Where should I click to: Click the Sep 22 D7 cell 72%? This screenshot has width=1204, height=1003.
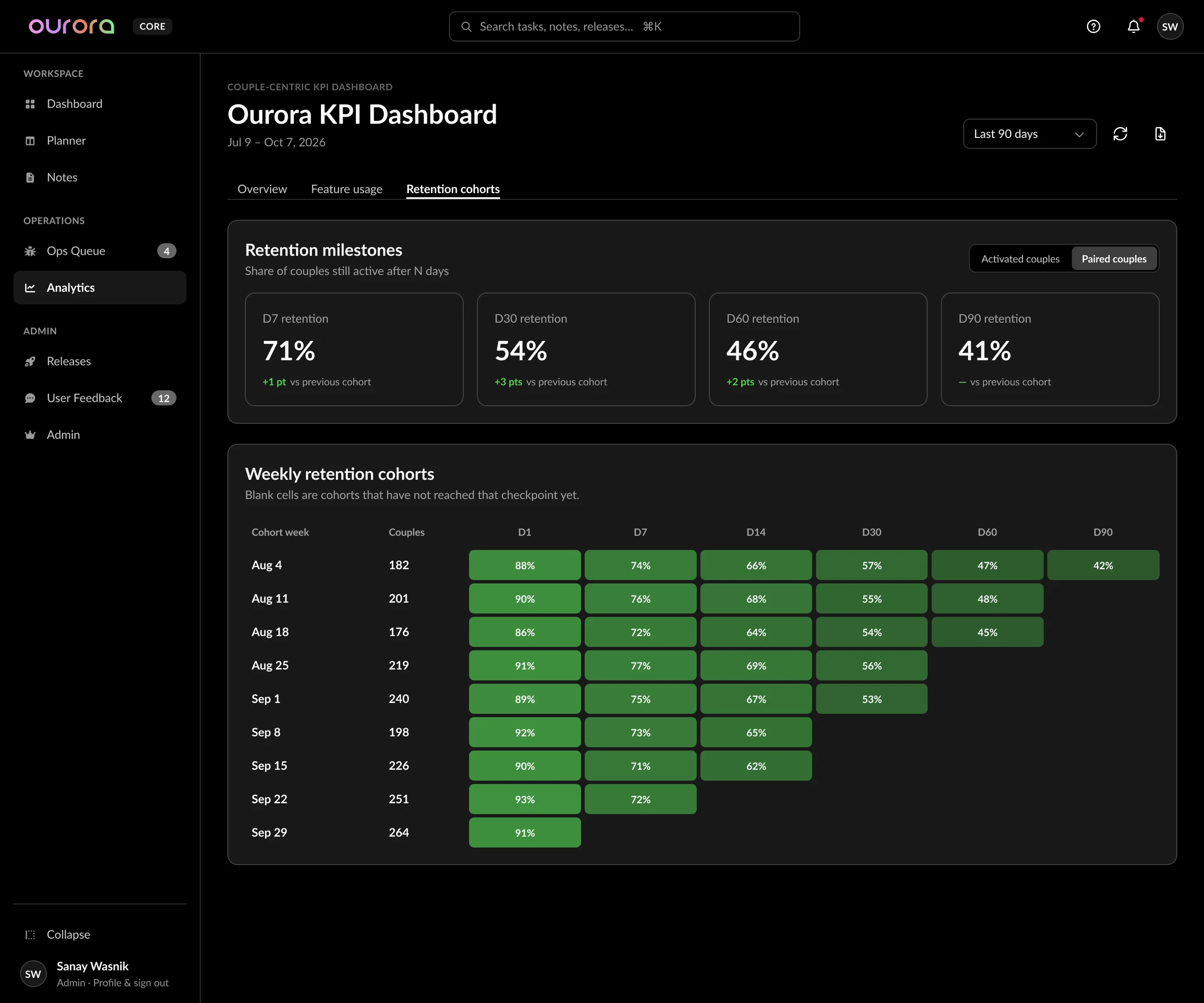click(641, 799)
